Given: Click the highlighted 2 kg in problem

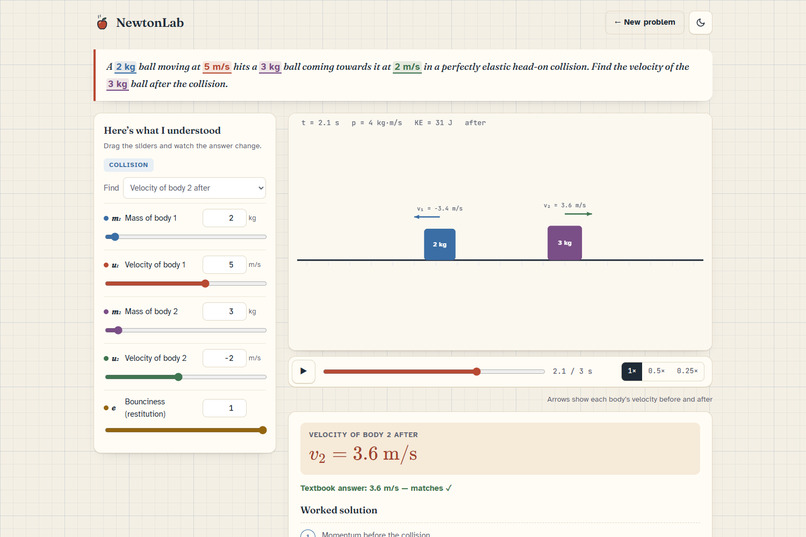Looking at the screenshot, I should [125, 67].
